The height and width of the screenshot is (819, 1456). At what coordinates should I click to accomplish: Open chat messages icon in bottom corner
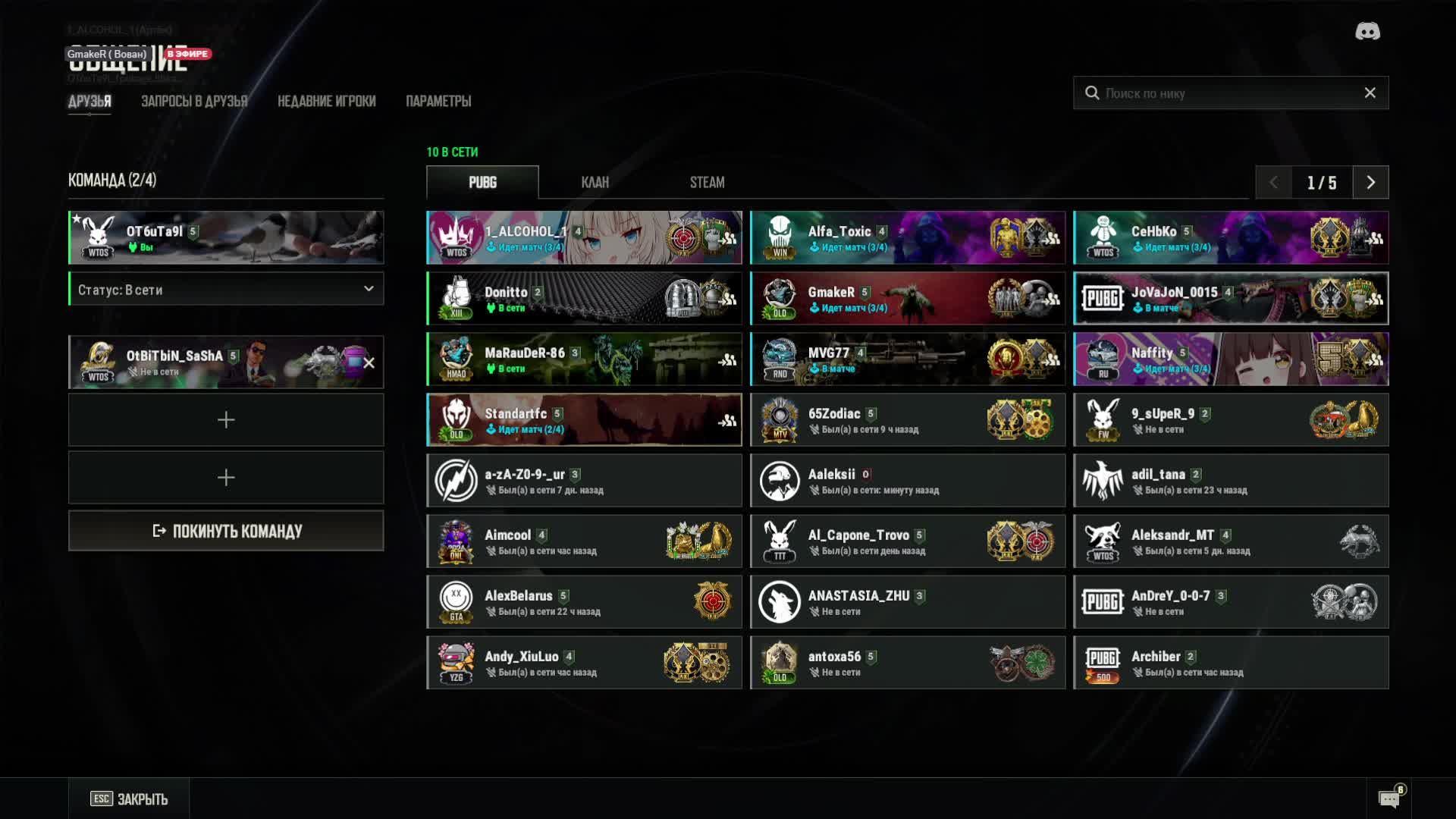point(1389,799)
